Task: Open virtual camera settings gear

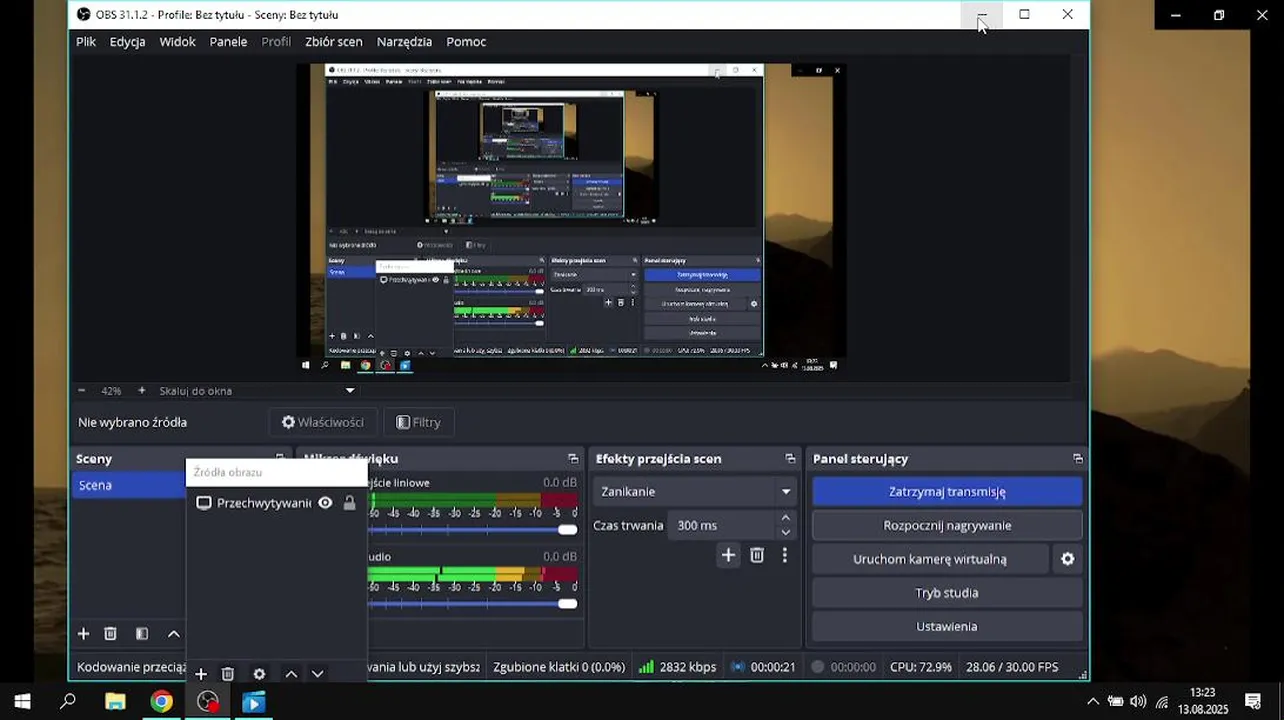Action: (1067, 559)
